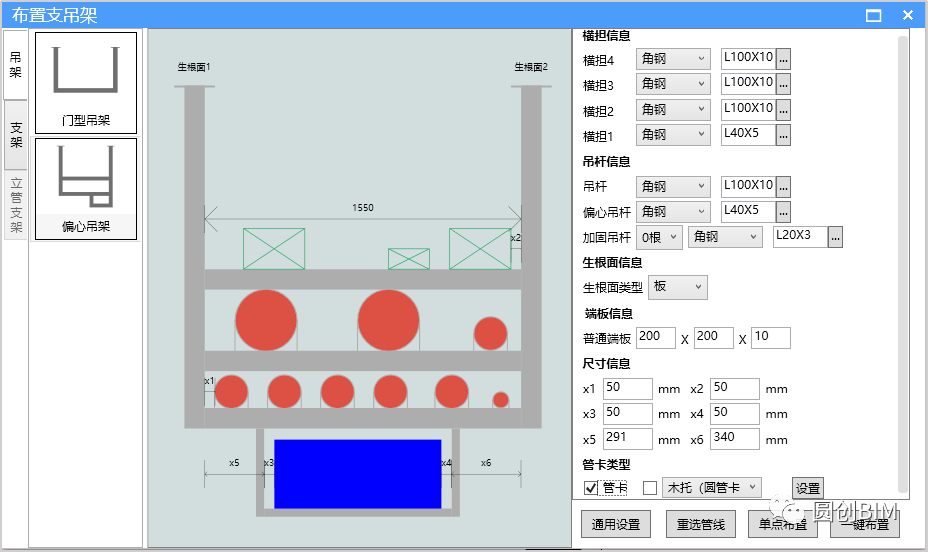928x552 pixels.
Task: Open 加固吊杆 count dropdown showing 0根
Action: click(x=659, y=237)
